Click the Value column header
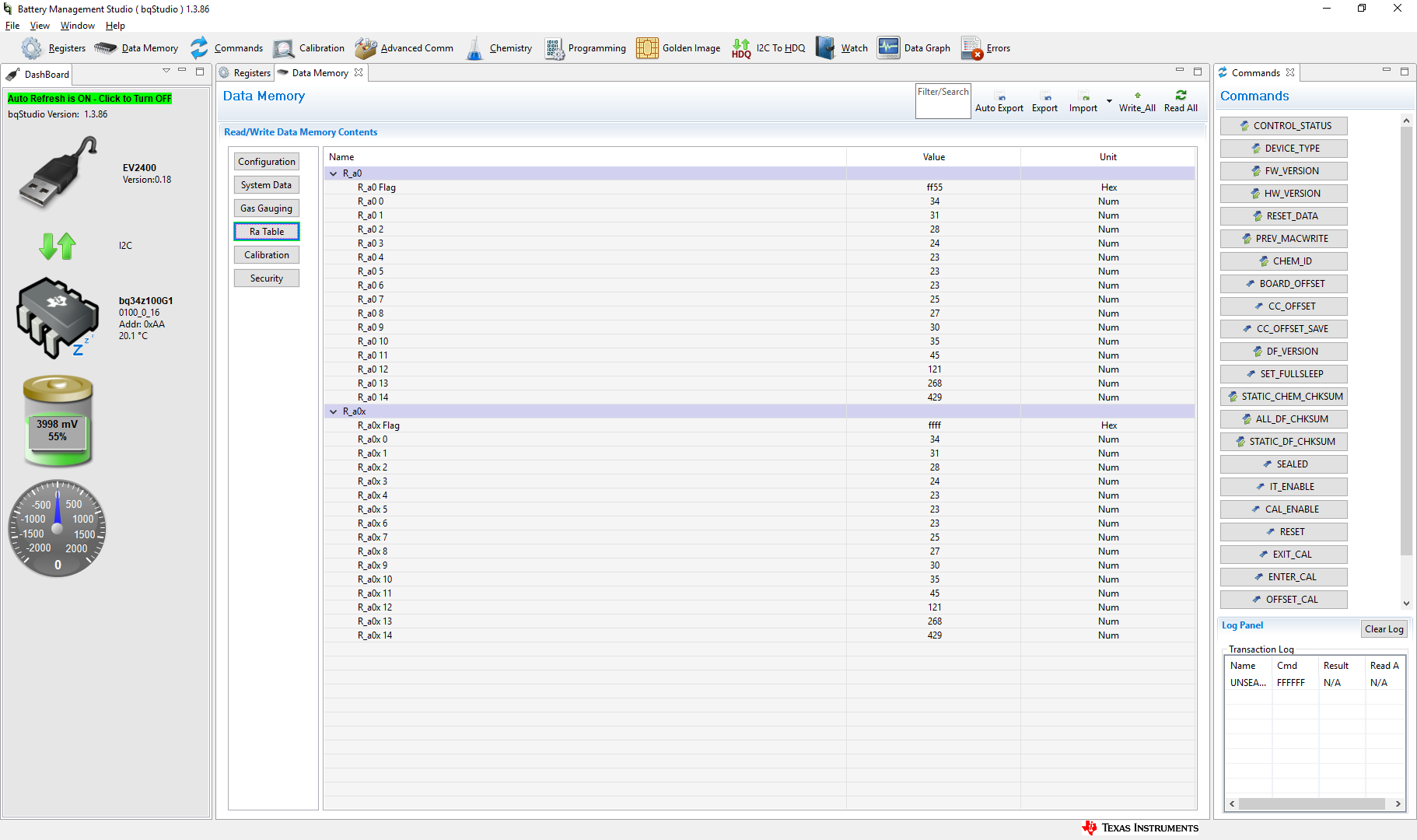Screen dimensions: 1417x840 pyautogui.click(x=934, y=157)
